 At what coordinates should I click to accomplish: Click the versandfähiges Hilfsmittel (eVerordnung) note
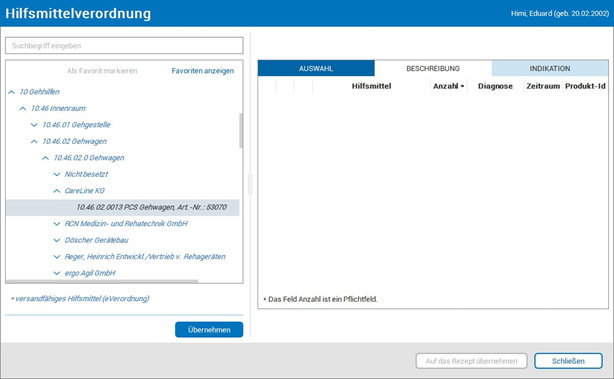pyautogui.click(x=80, y=298)
